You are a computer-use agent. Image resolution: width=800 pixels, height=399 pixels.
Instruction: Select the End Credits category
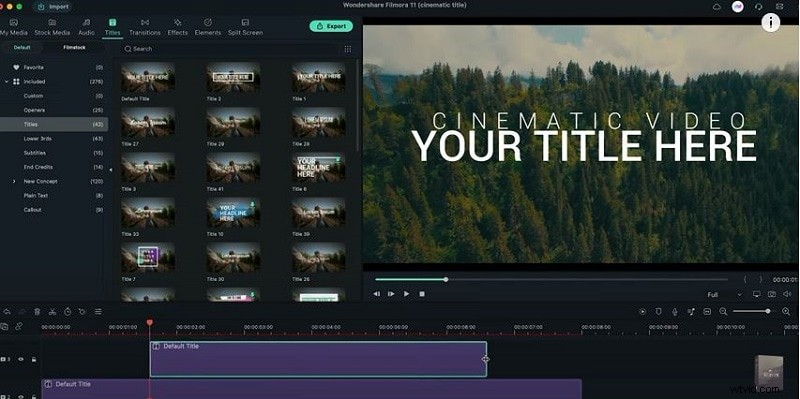pos(54,167)
